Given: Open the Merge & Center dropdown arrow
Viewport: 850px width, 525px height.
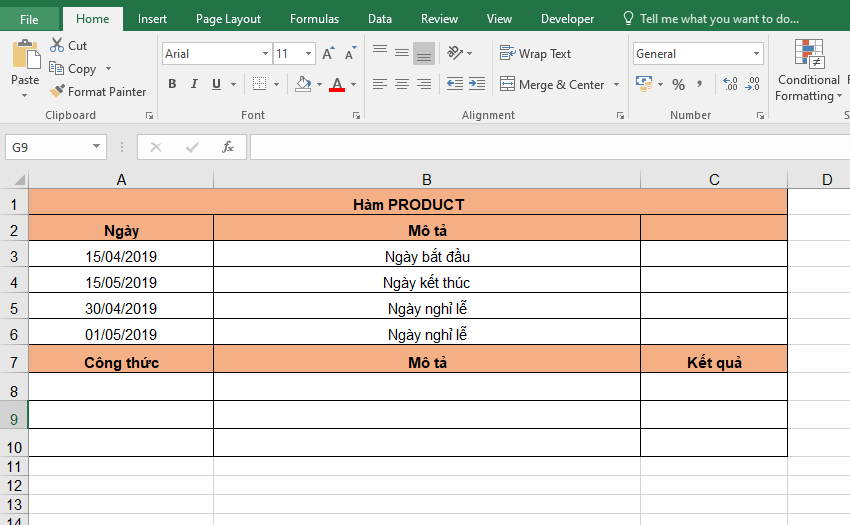Looking at the screenshot, I should tap(616, 85).
